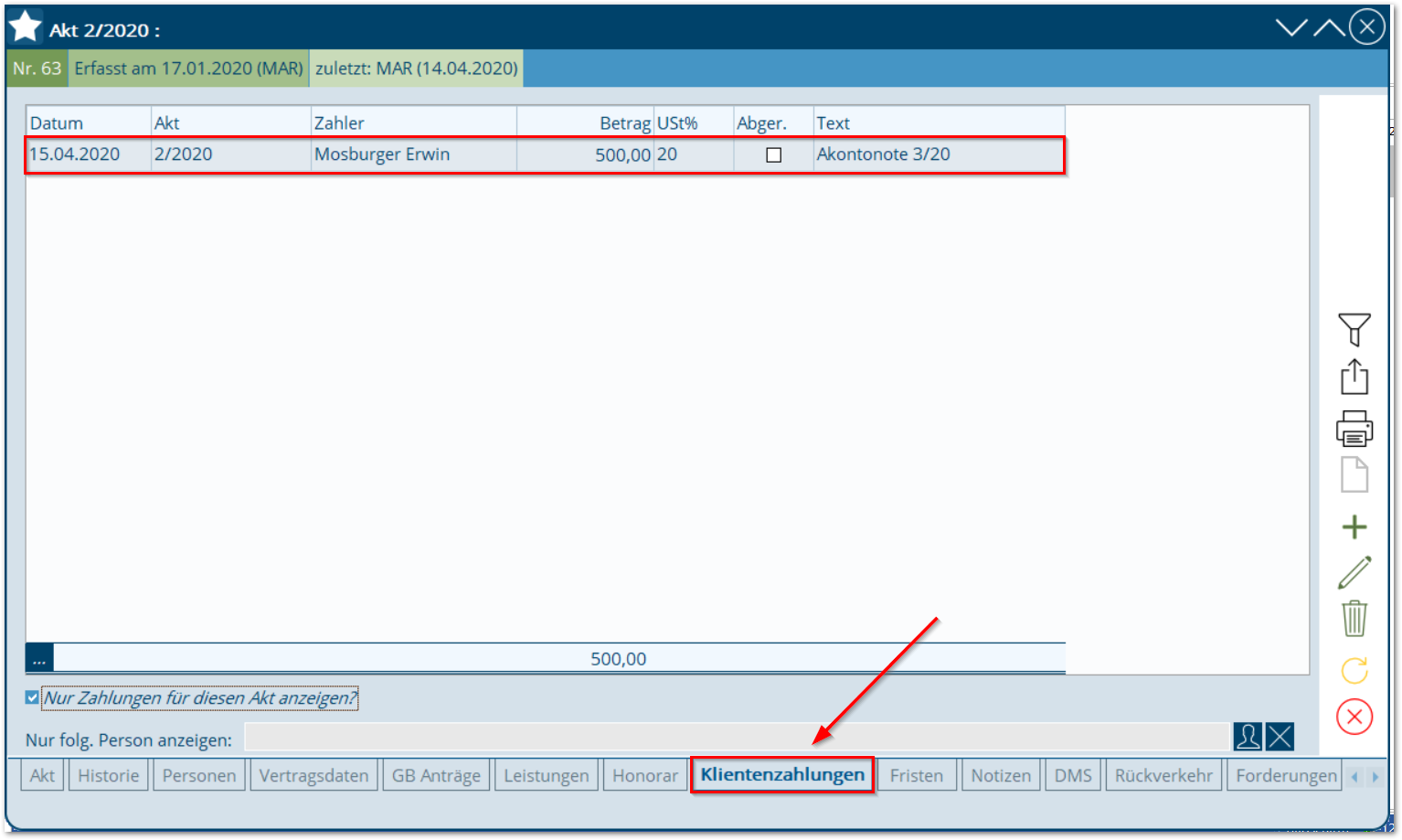Open the DMS tab
Screen dimensions: 1402x840
1073,775
